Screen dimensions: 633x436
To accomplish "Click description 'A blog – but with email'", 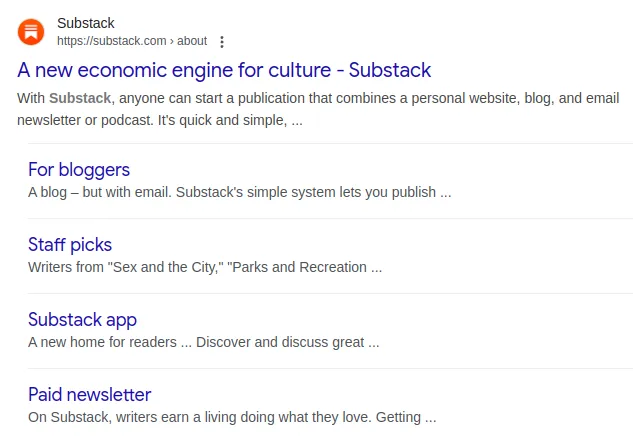I will point(100,192).
